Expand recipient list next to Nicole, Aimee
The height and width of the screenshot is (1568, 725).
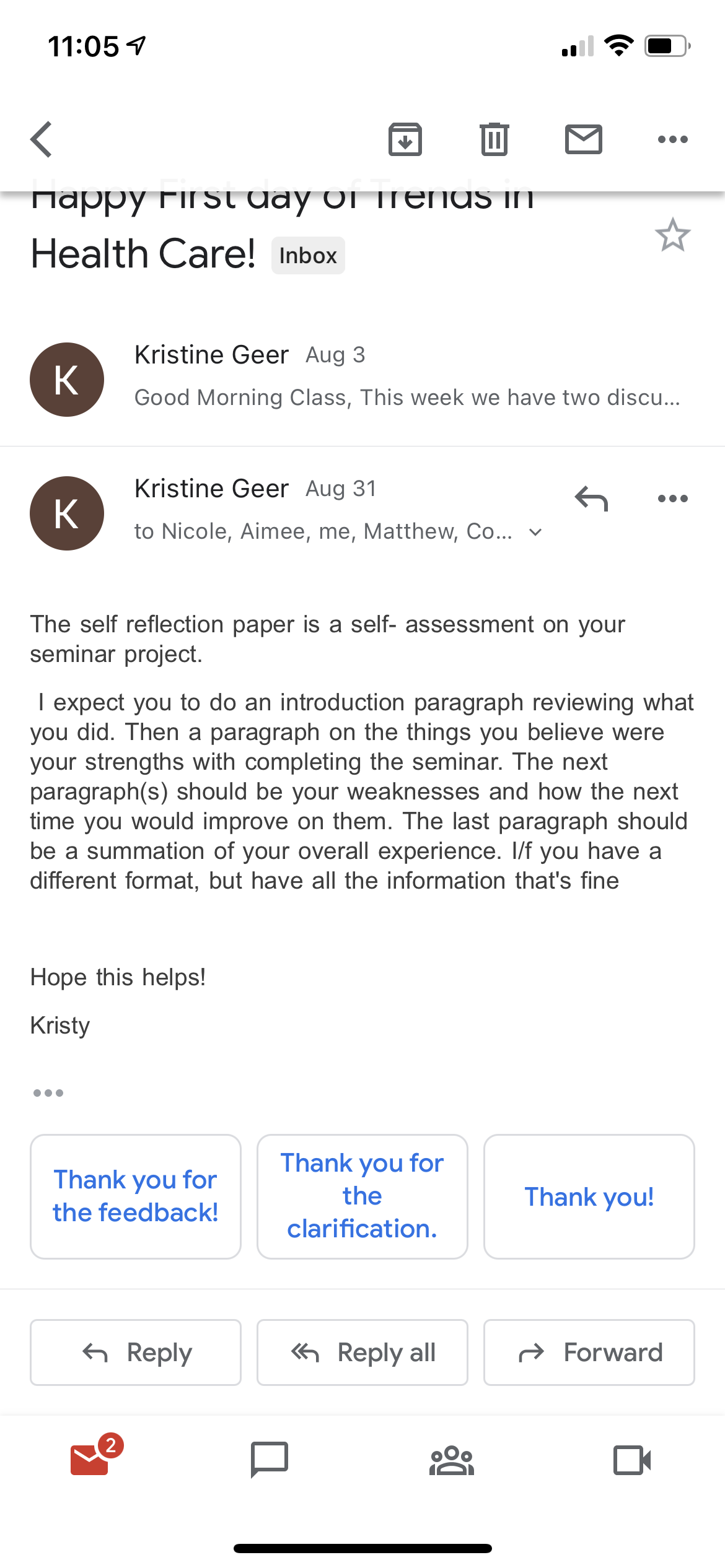pos(536,532)
